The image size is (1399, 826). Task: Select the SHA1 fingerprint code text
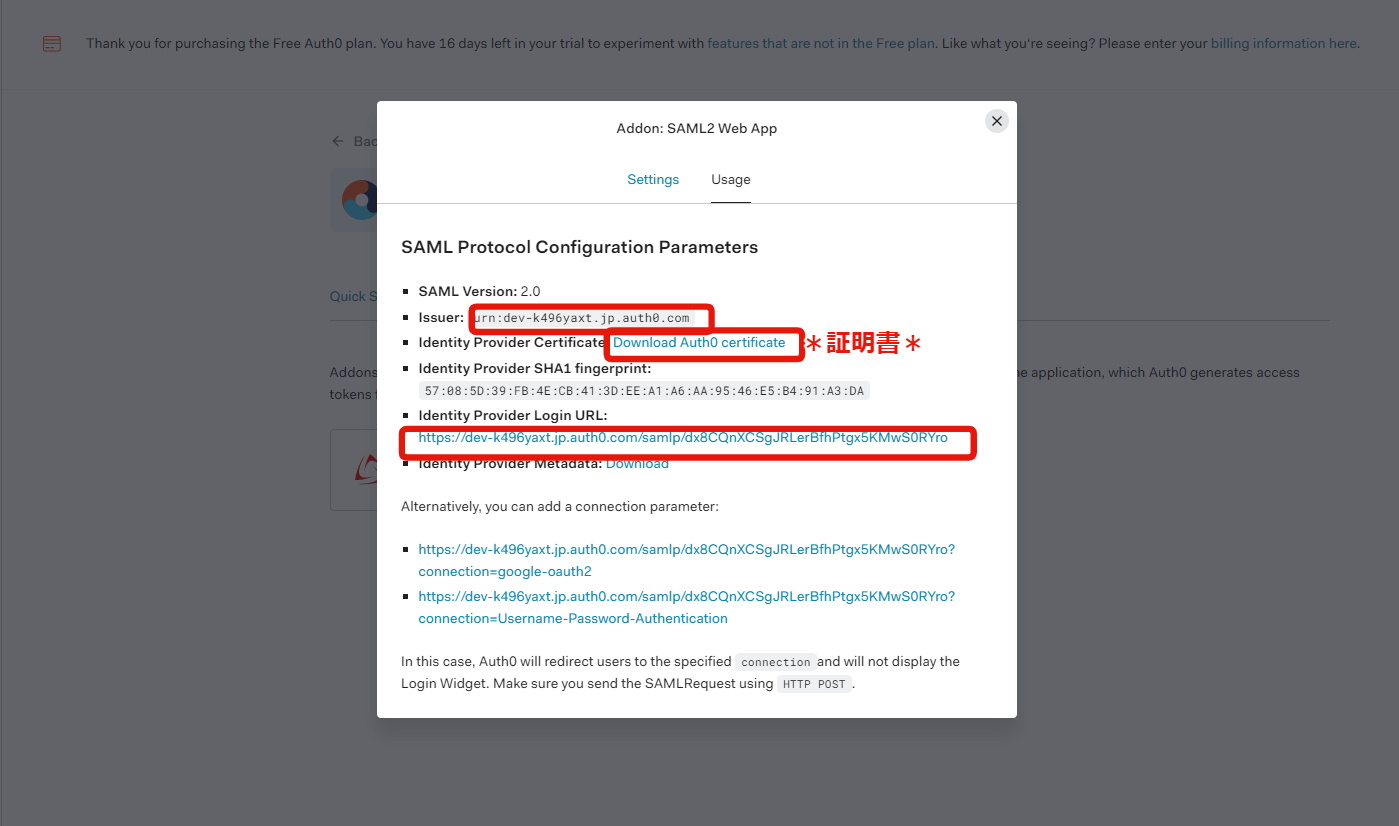click(644, 391)
